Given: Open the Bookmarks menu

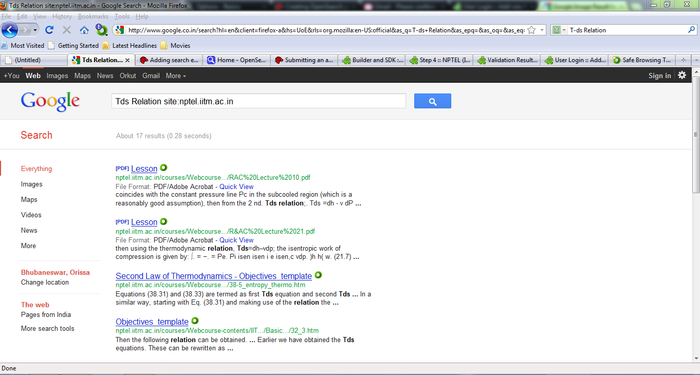Looking at the screenshot, I should click(x=93, y=17).
